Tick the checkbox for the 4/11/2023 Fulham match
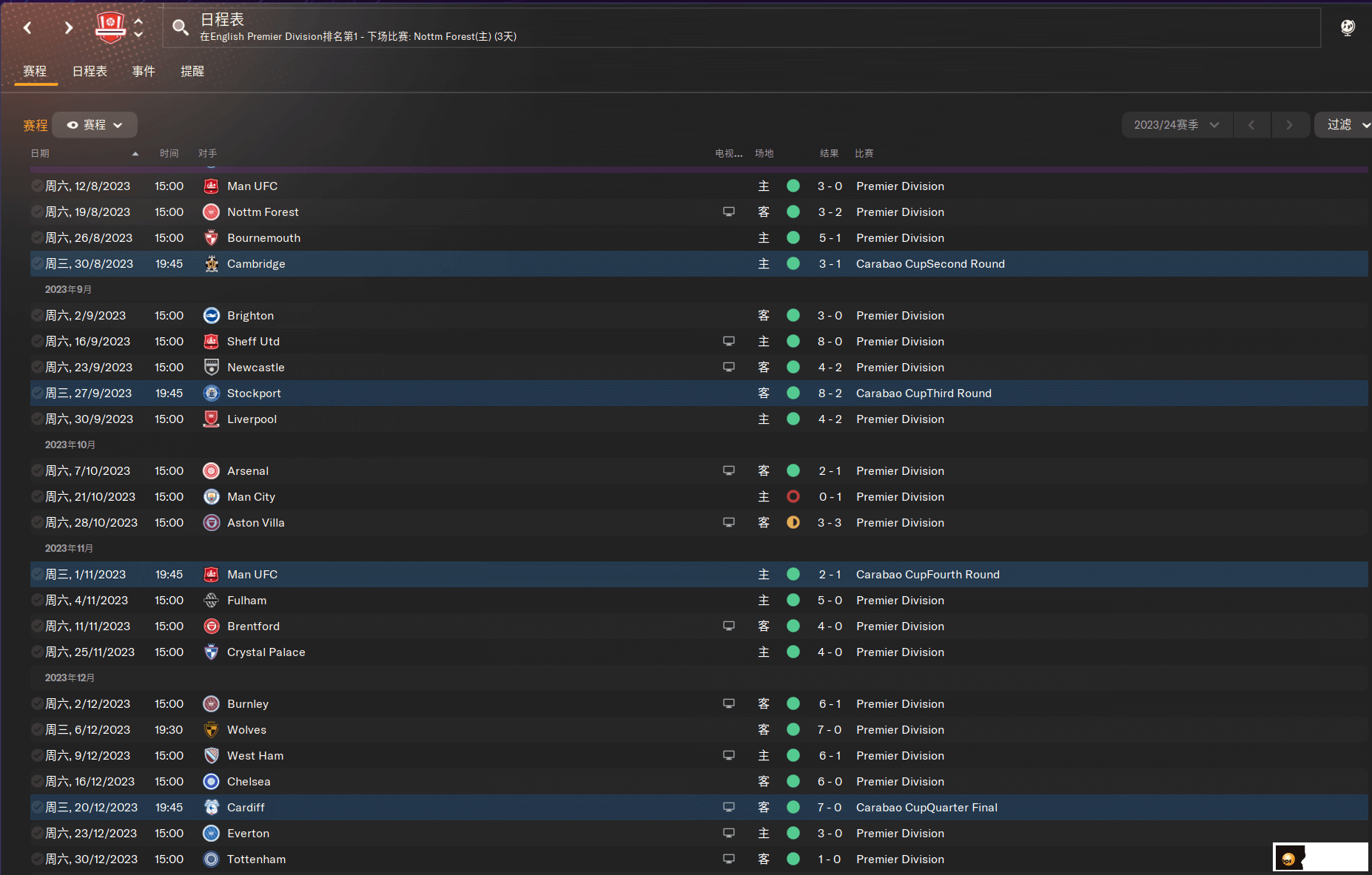 pyautogui.click(x=37, y=601)
